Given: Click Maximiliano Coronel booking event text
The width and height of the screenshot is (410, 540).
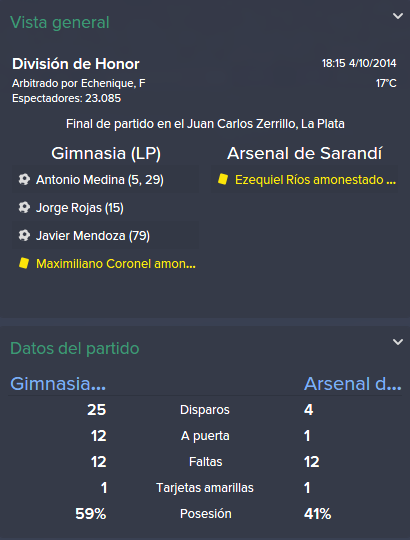Looking at the screenshot, I should pos(116,263).
